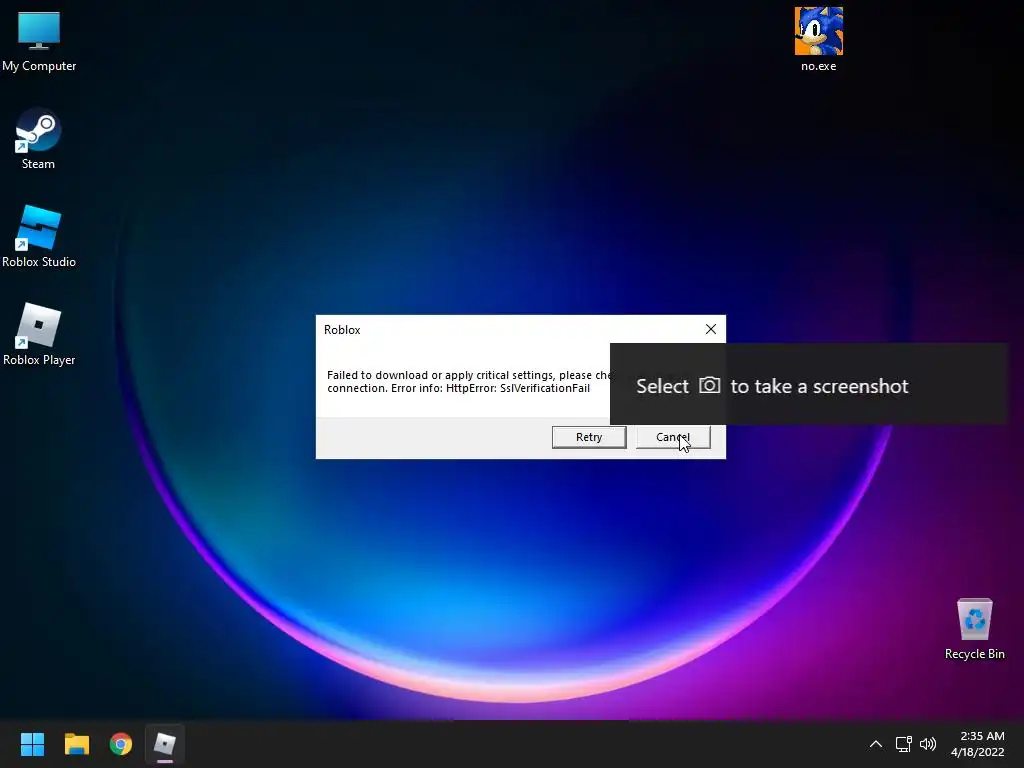This screenshot has width=1024, height=768.
Task: Expand the hidden system tray icons chevron
Action: [876, 744]
